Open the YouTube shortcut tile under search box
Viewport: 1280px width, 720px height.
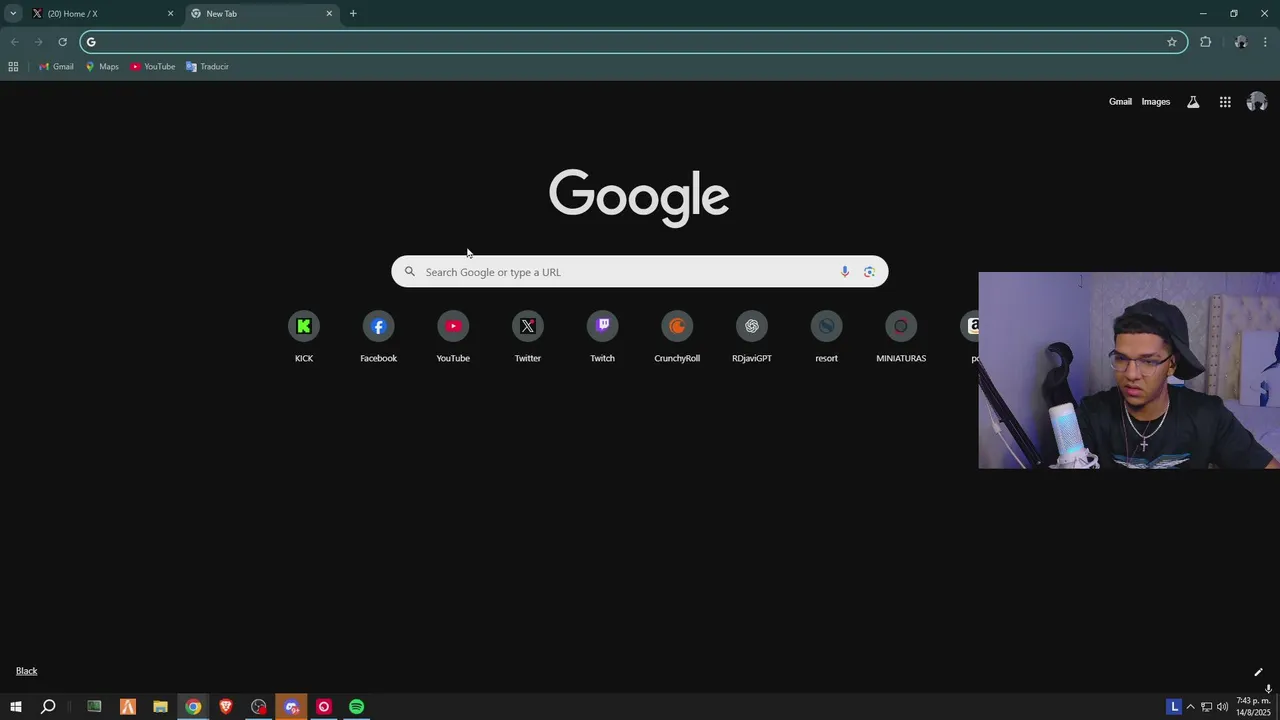(x=453, y=337)
